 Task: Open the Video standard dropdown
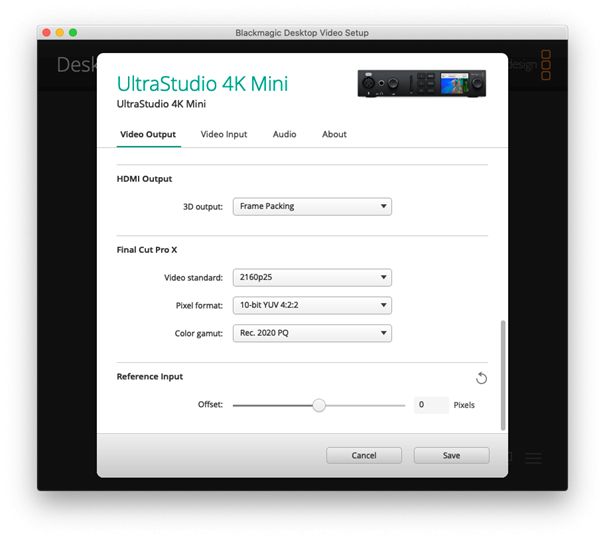click(312, 277)
